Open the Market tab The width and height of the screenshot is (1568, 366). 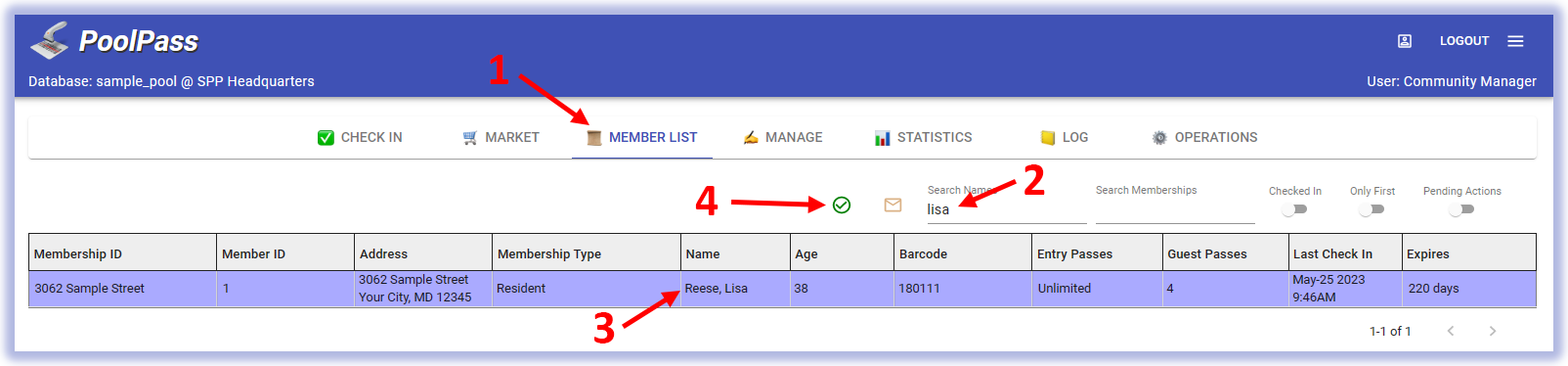[501, 138]
